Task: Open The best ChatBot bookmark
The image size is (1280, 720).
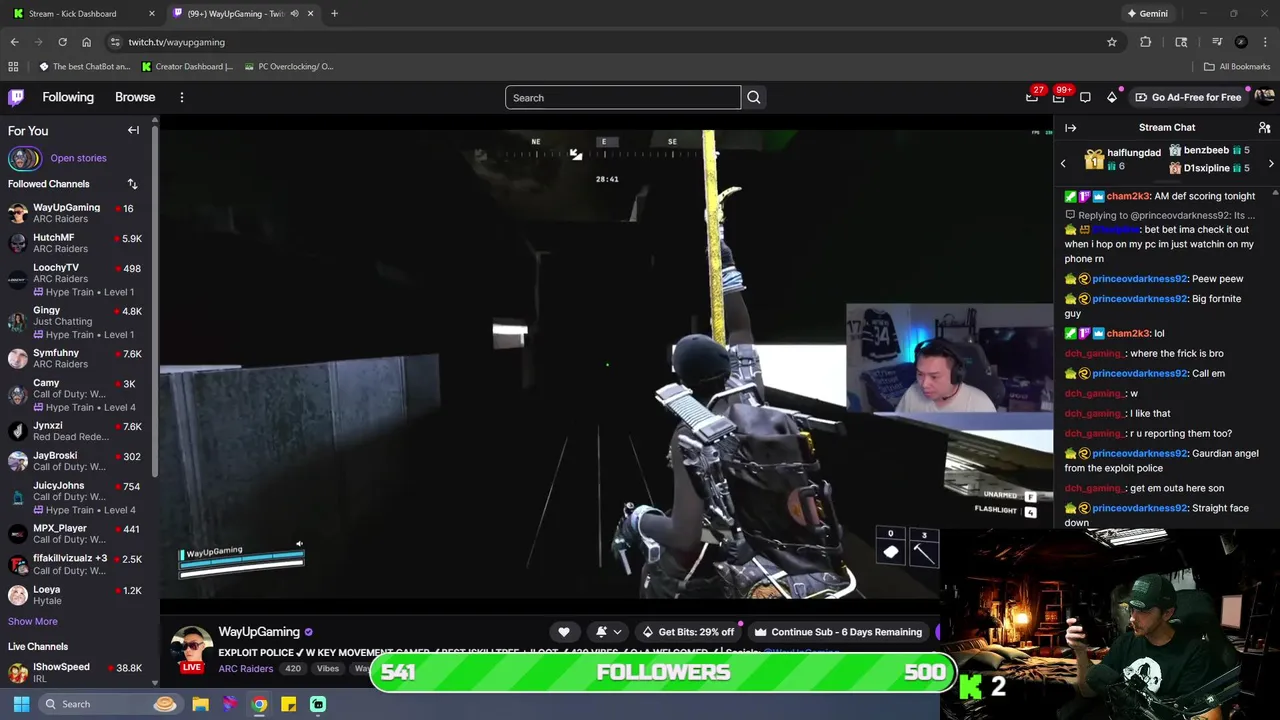Action: click(85, 66)
